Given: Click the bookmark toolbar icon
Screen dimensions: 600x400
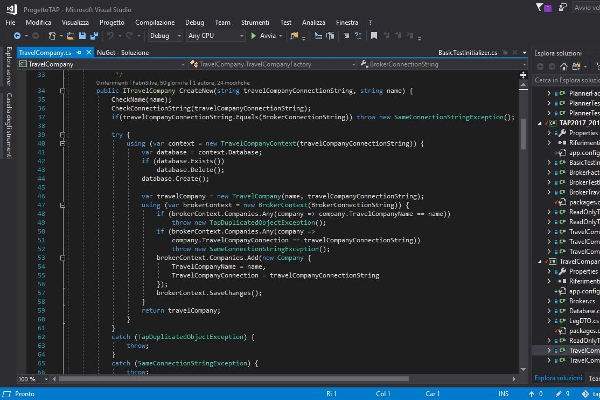Looking at the screenshot, I should [374, 36].
